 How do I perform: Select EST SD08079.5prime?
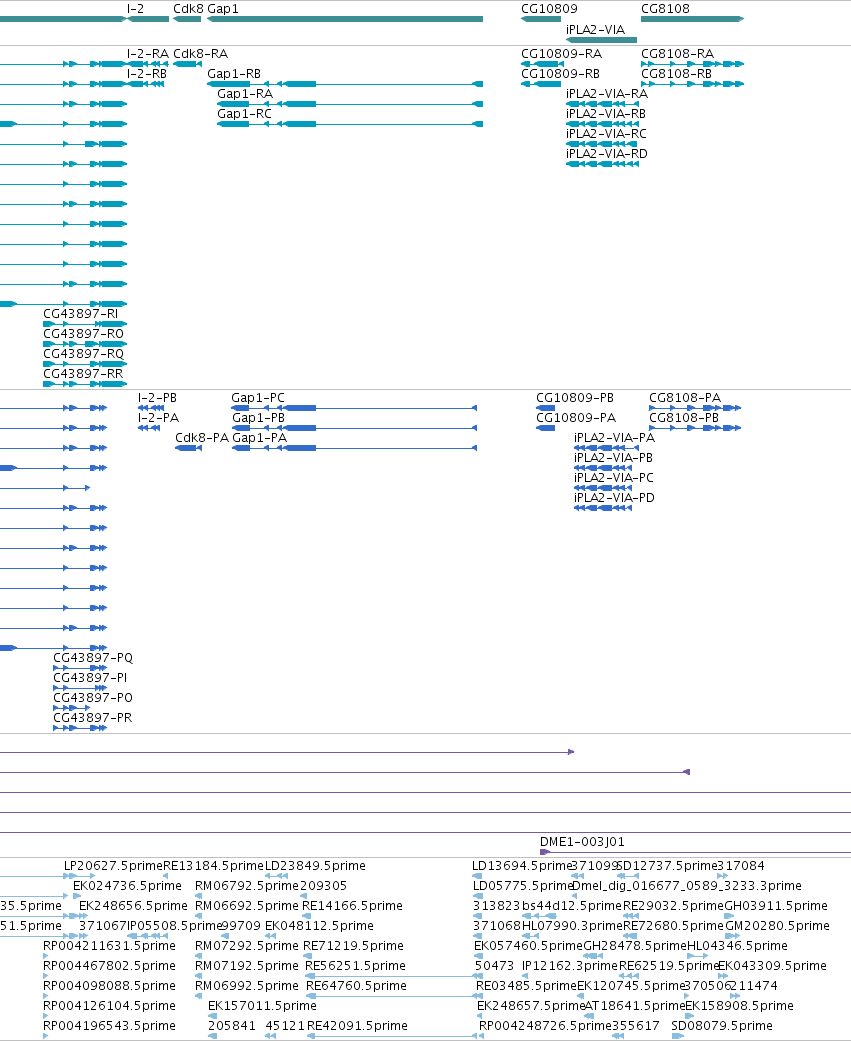point(722,1026)
